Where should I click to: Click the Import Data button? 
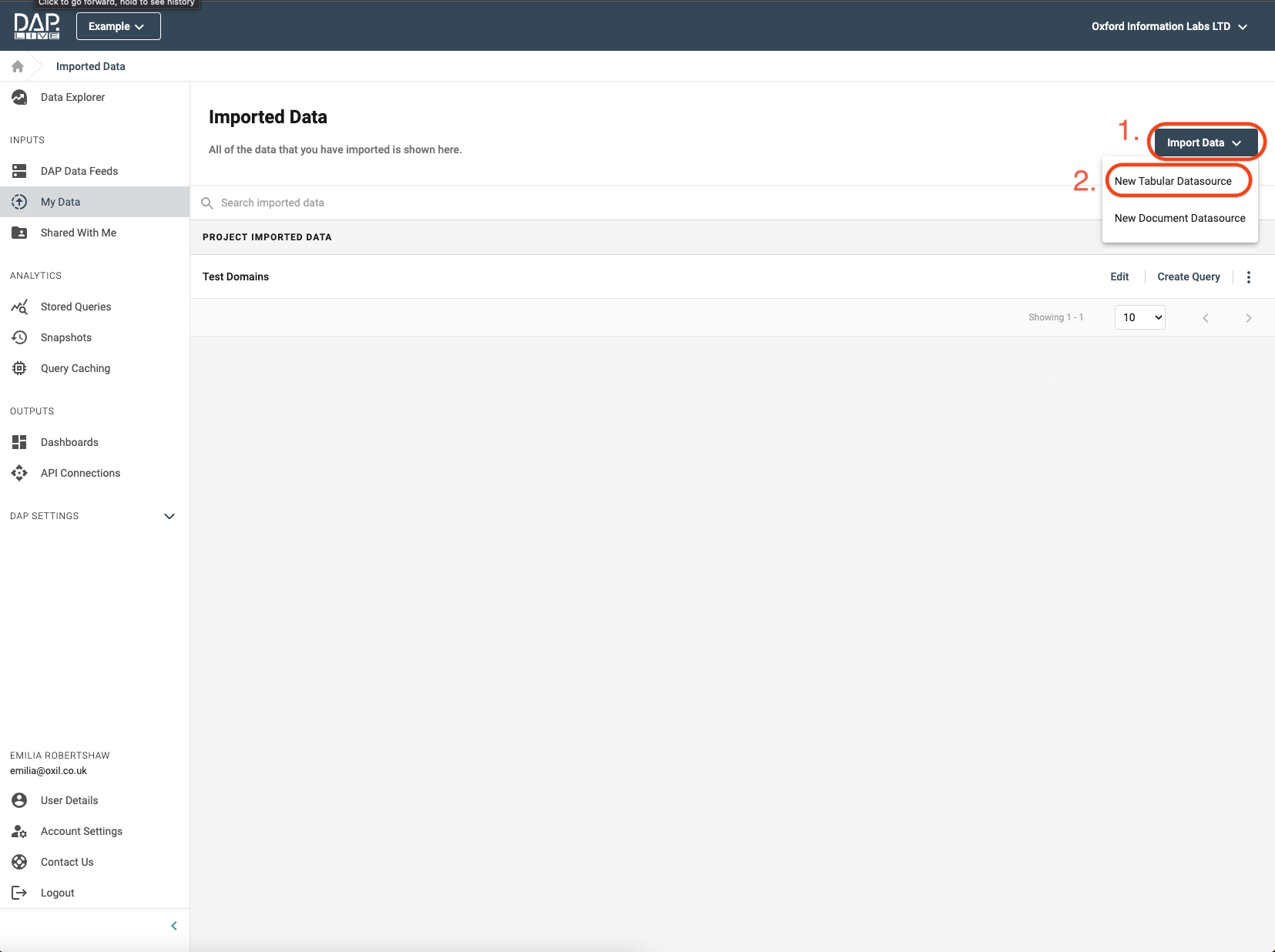(1205, 142)
